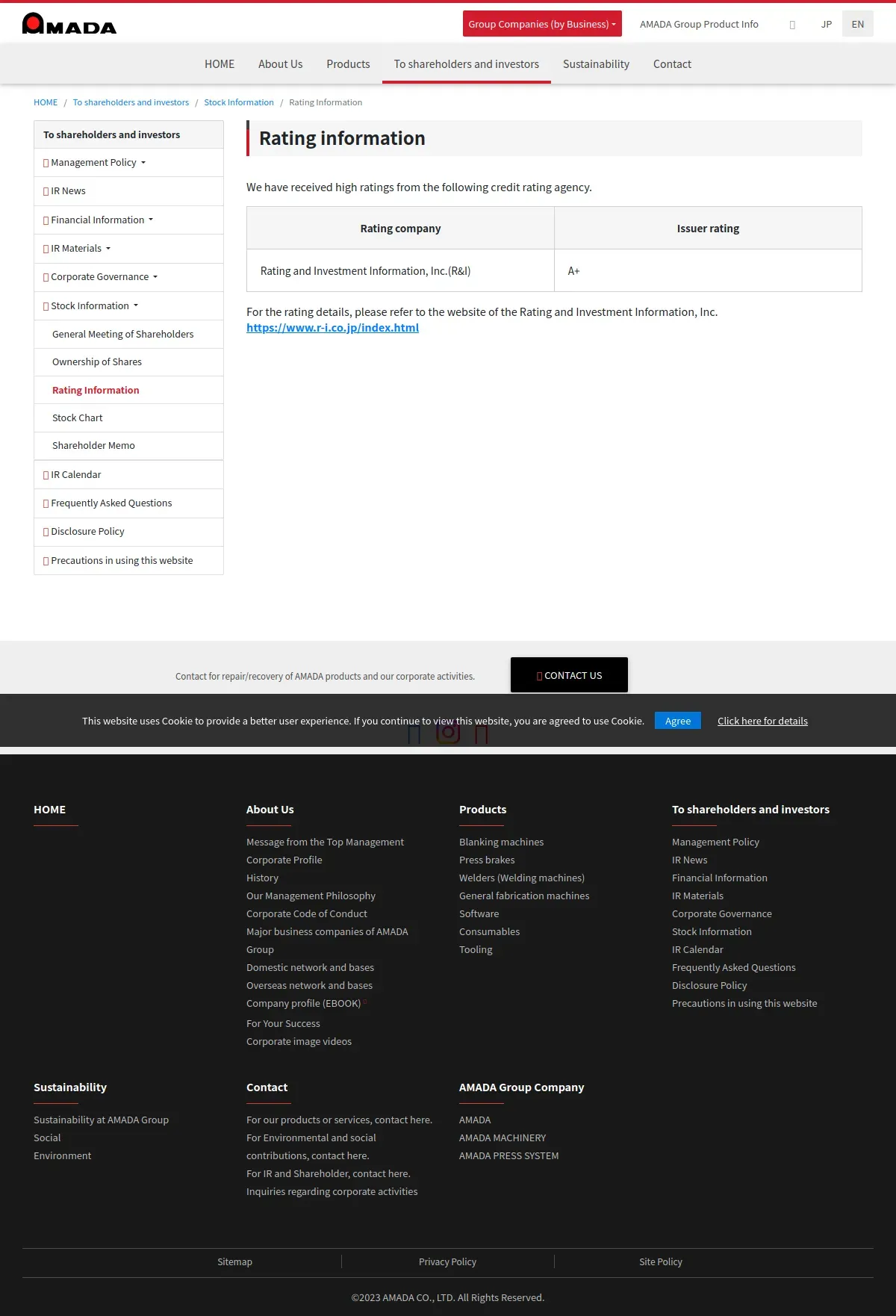The height and width of the screenshot is (1316, 896).
Task: Open Contact in main navigation
Action: 672,64
